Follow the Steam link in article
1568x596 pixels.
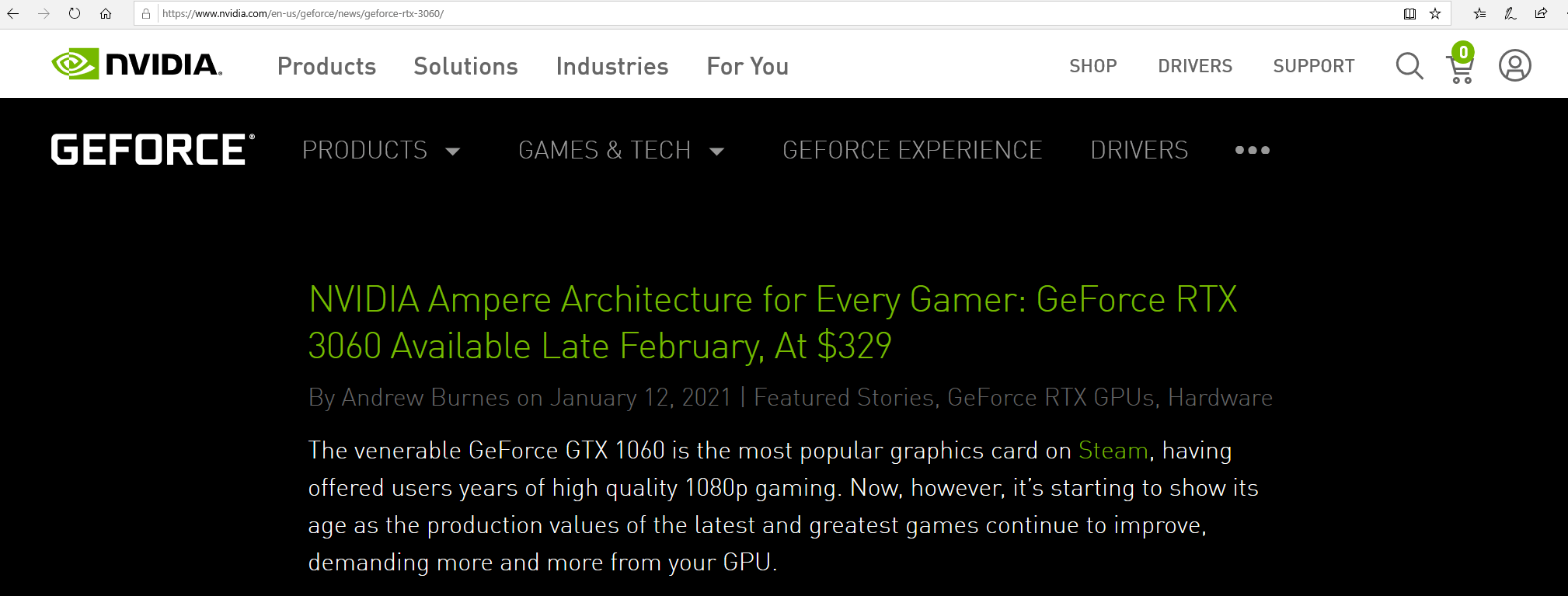pos(1113,451)
